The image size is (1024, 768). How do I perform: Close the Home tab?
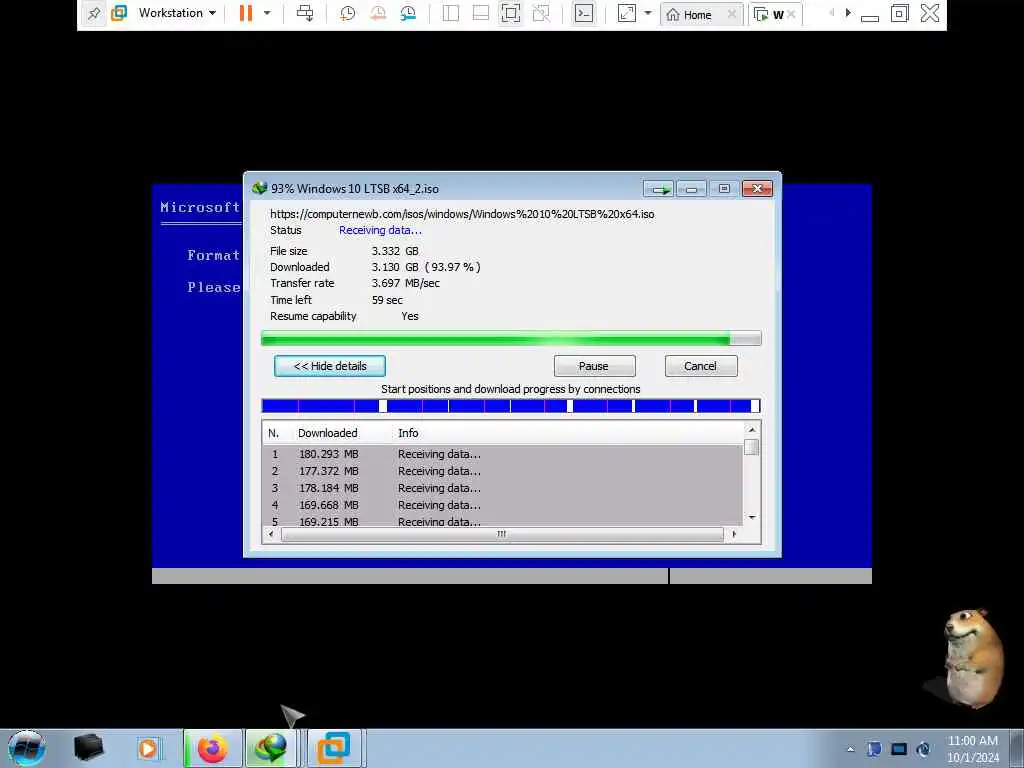click(732, 14)
